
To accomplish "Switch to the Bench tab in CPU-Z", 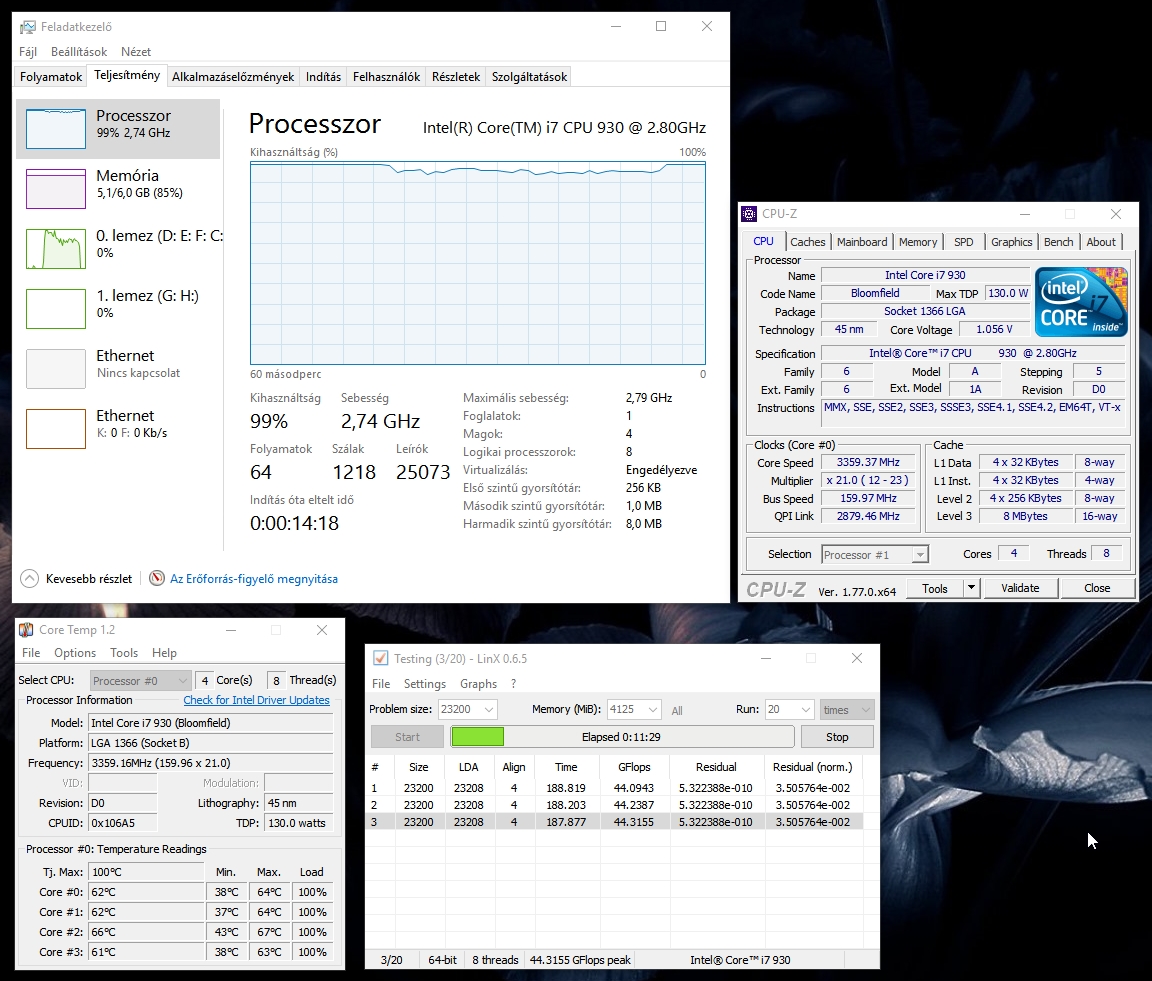I will (x=1058, y=242).
